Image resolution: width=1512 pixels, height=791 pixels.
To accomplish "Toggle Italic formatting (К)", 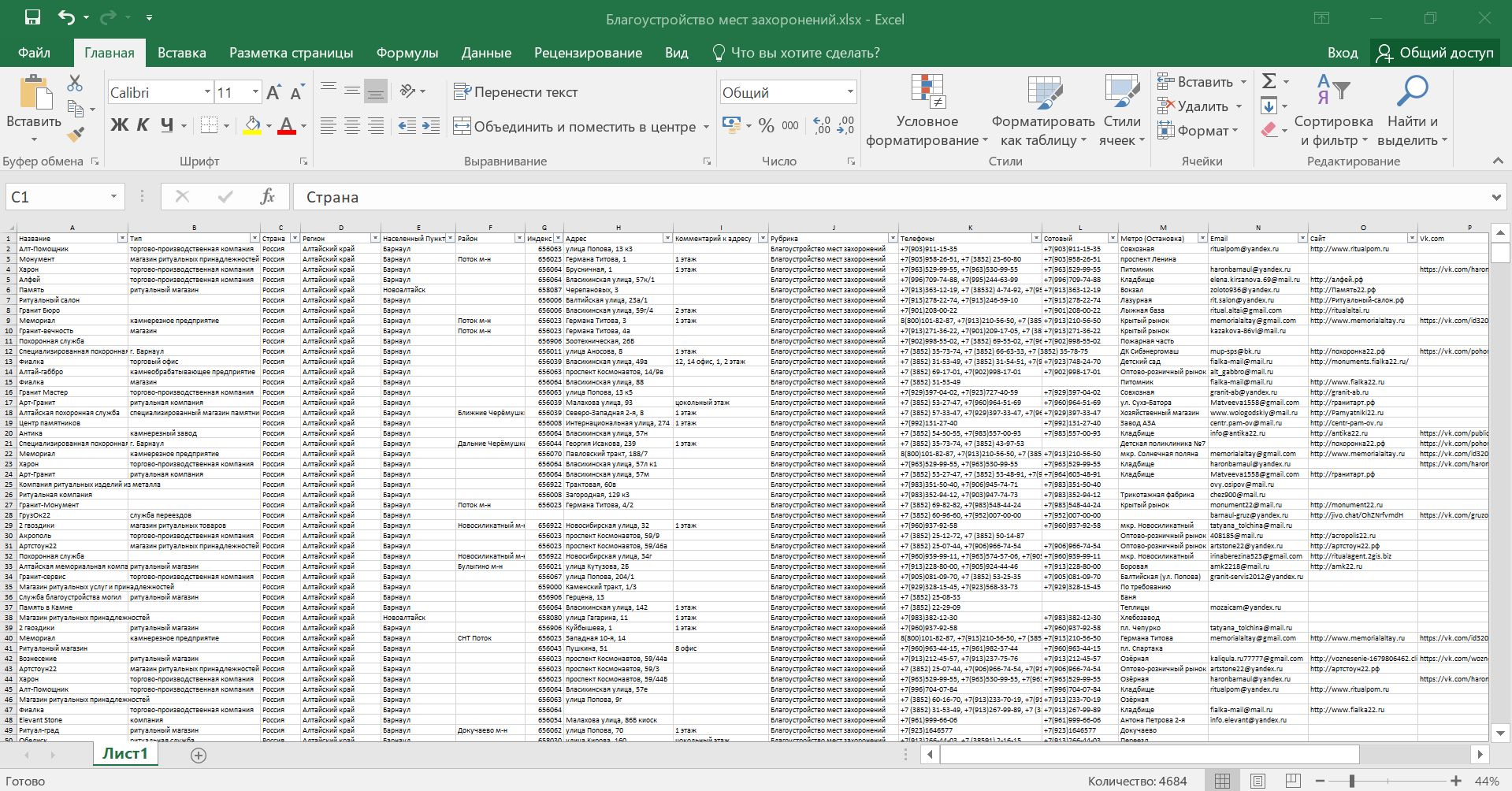I will [x=143, y=125].
